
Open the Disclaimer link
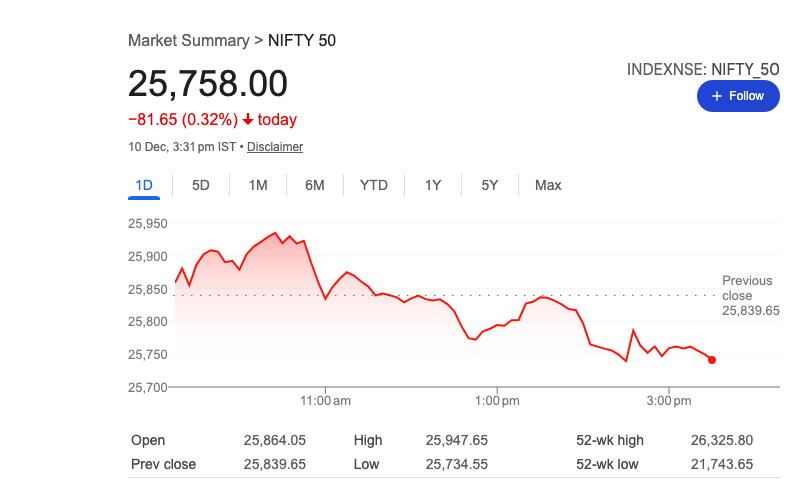click(x=275, y=147)
